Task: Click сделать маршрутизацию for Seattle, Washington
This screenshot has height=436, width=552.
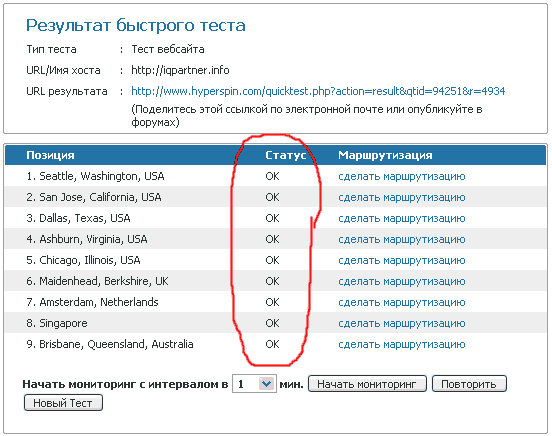Action: point(402,176)
